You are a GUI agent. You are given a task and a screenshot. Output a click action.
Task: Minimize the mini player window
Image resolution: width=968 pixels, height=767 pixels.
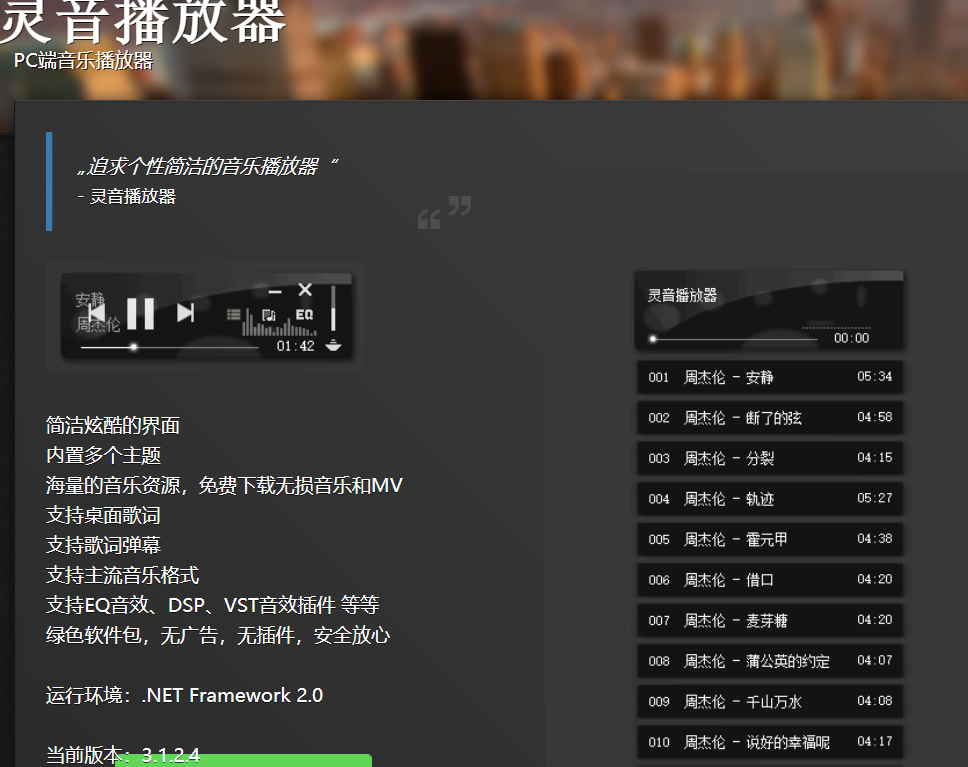point(275,291)
